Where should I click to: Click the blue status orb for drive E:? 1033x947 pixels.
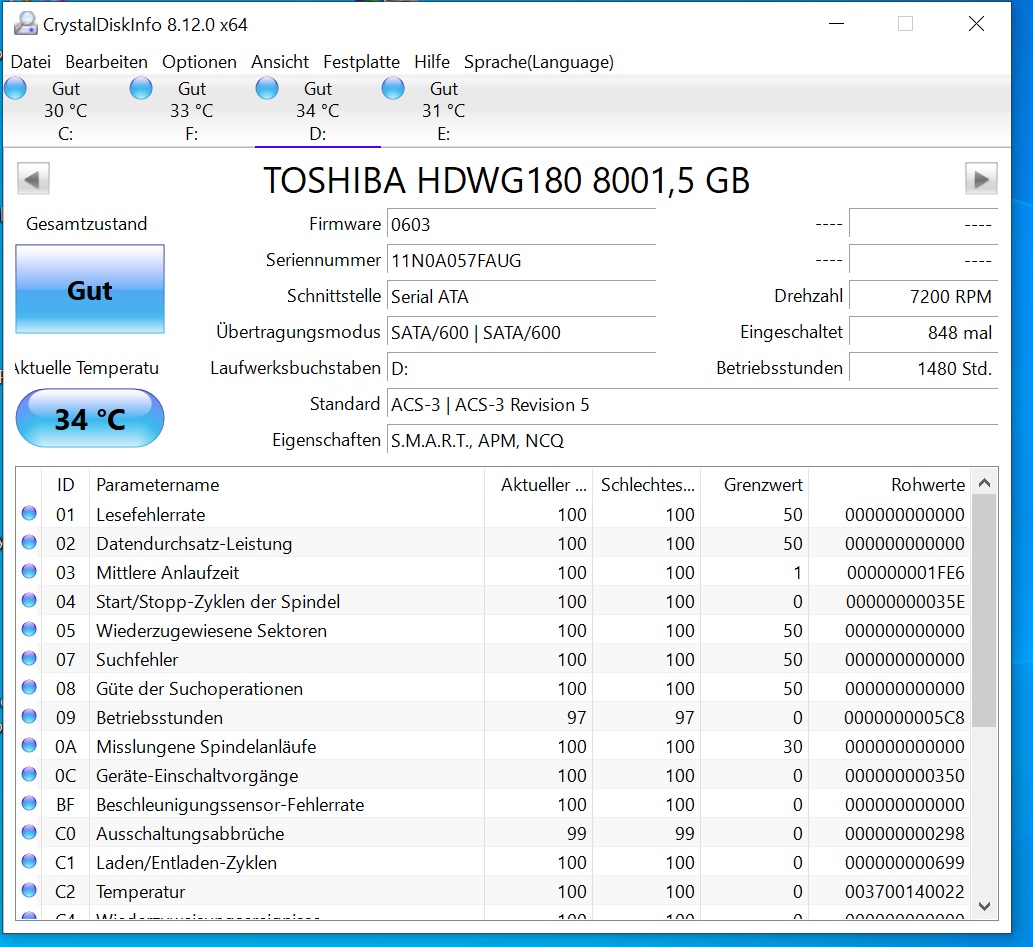coord(393,88)
